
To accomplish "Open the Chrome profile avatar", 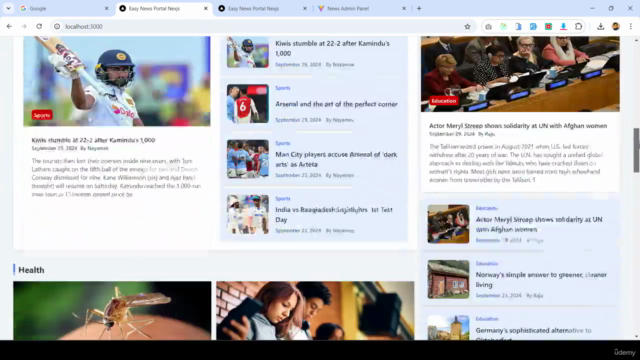I will [x=616, y=27].
